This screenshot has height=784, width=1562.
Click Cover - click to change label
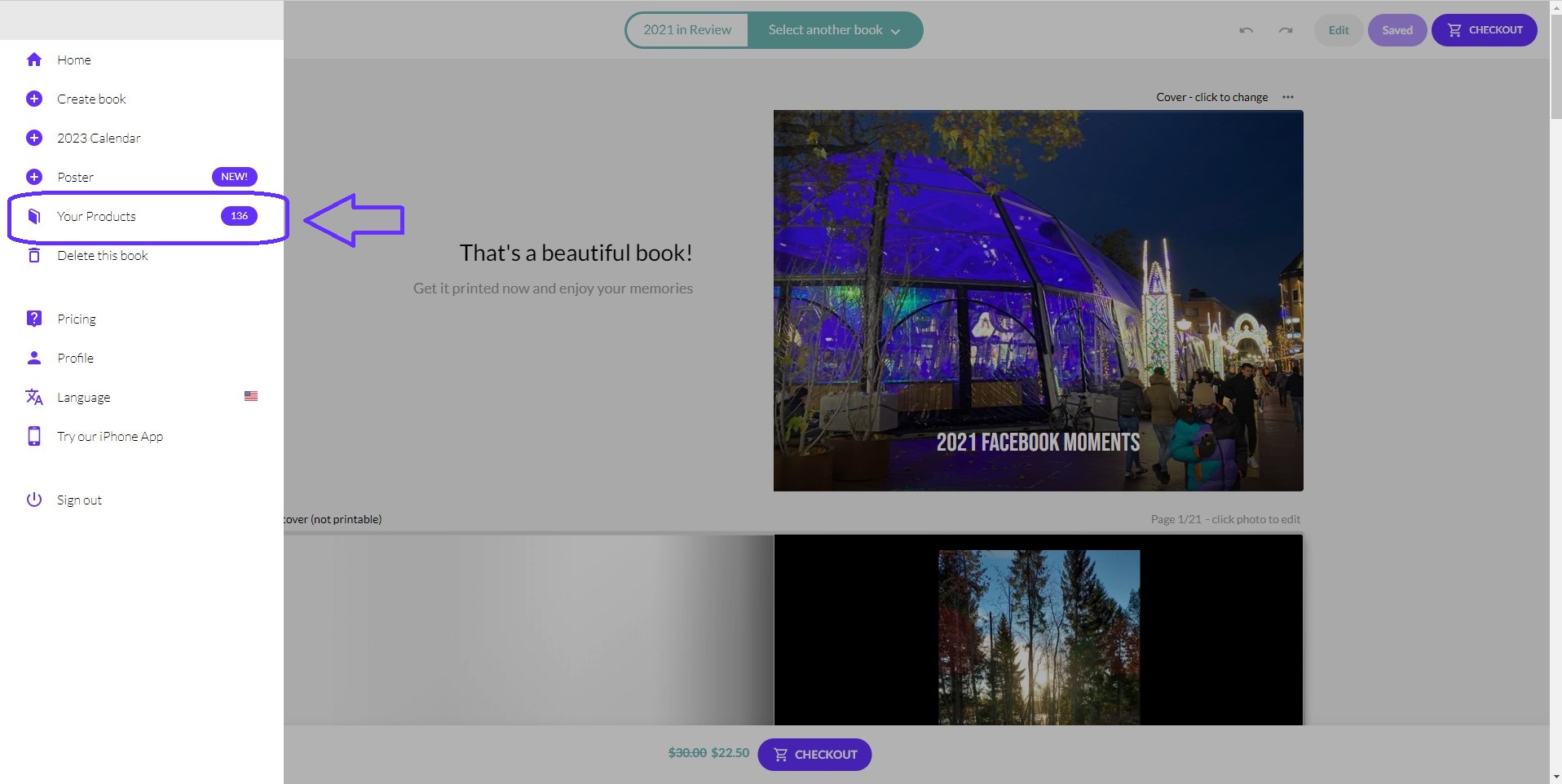(1211, 97)
